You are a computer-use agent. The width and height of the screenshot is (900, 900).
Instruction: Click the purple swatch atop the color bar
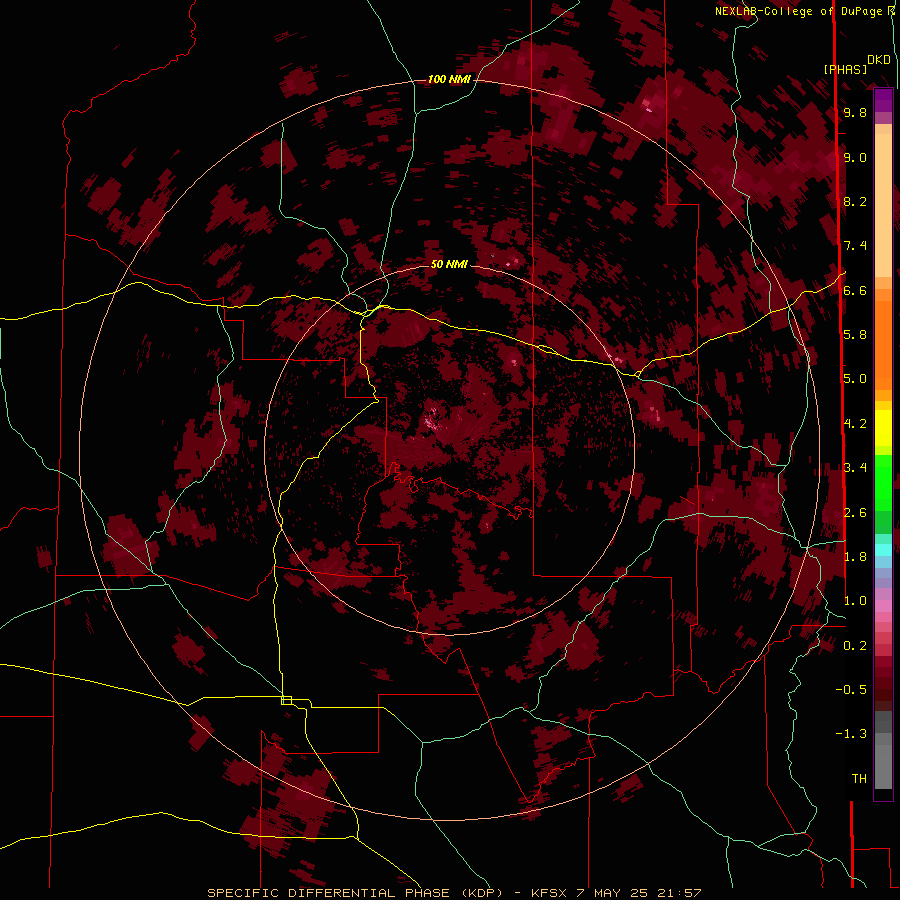[883, 100]
